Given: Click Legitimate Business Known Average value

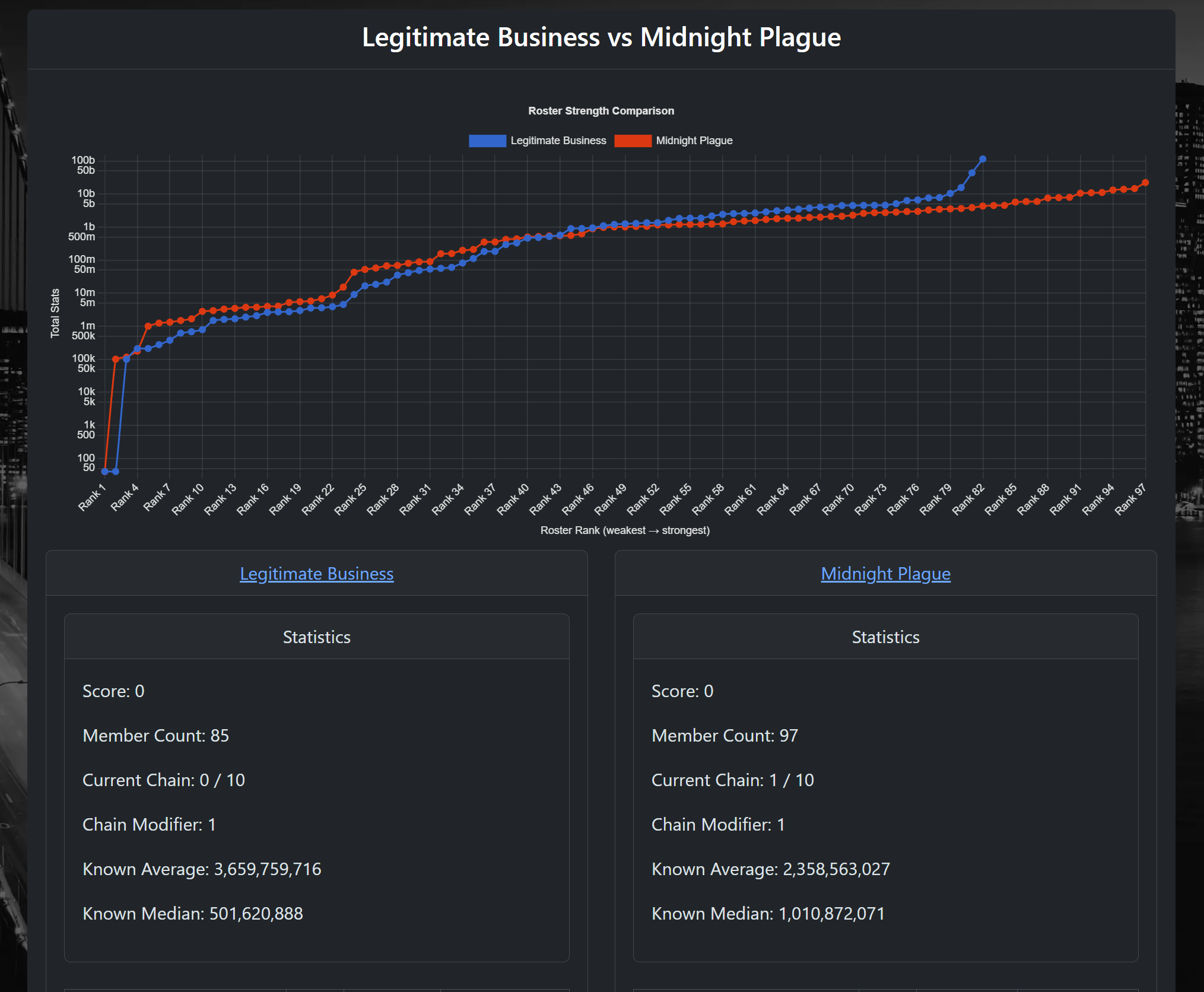Looking at the screenshot, I should tap(268, 869).
